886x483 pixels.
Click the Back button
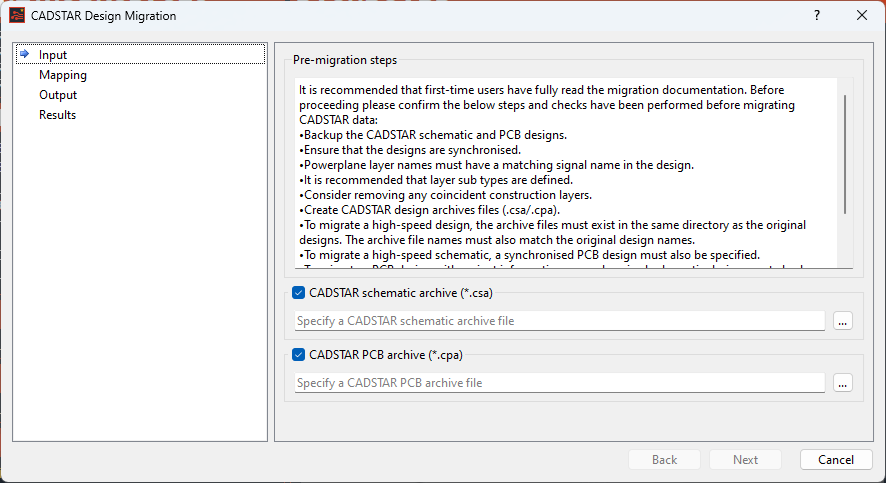664,460
